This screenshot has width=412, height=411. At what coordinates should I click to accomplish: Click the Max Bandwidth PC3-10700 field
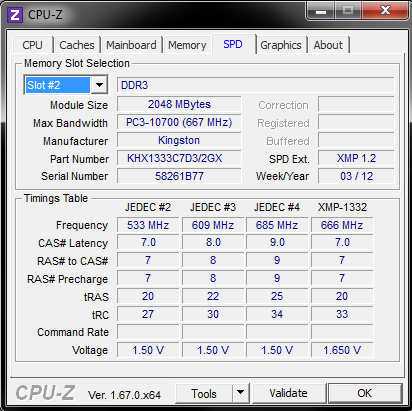click(179, 122)
